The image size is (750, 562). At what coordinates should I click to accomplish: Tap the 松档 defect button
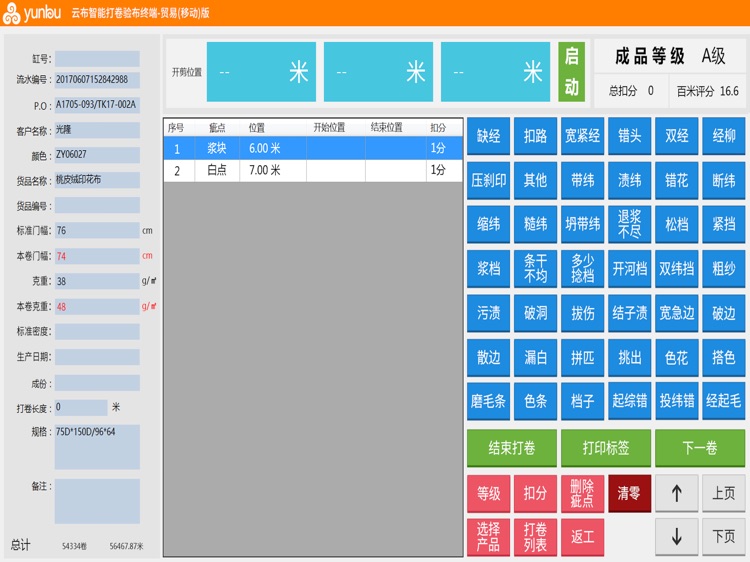pyautogui.click(x=676, y=224)
